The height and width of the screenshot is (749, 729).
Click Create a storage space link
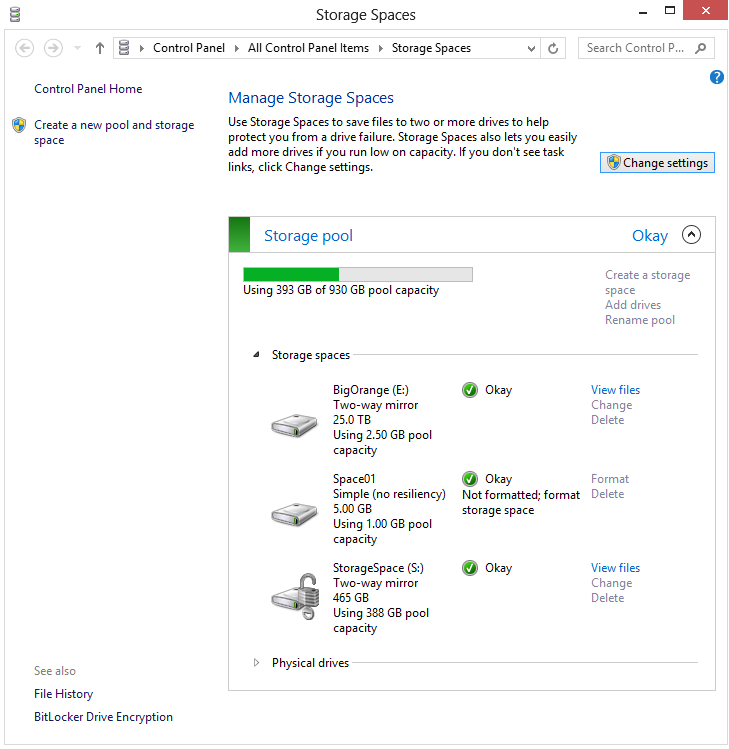(x=647, y=282)
